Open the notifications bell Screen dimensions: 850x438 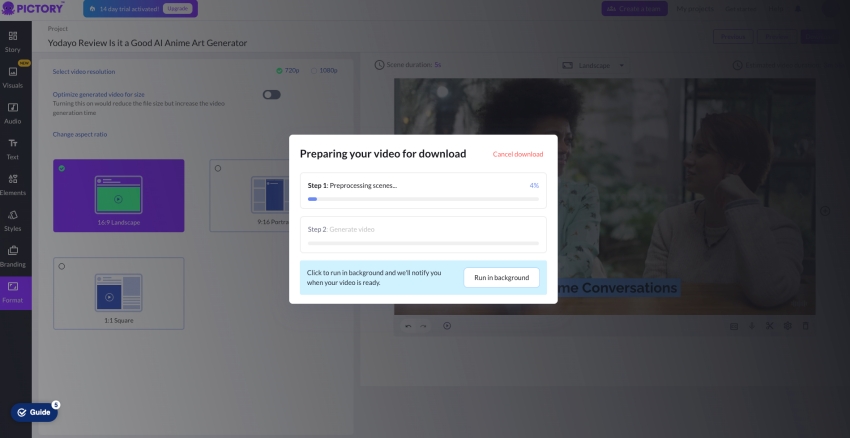click(797, 9)
